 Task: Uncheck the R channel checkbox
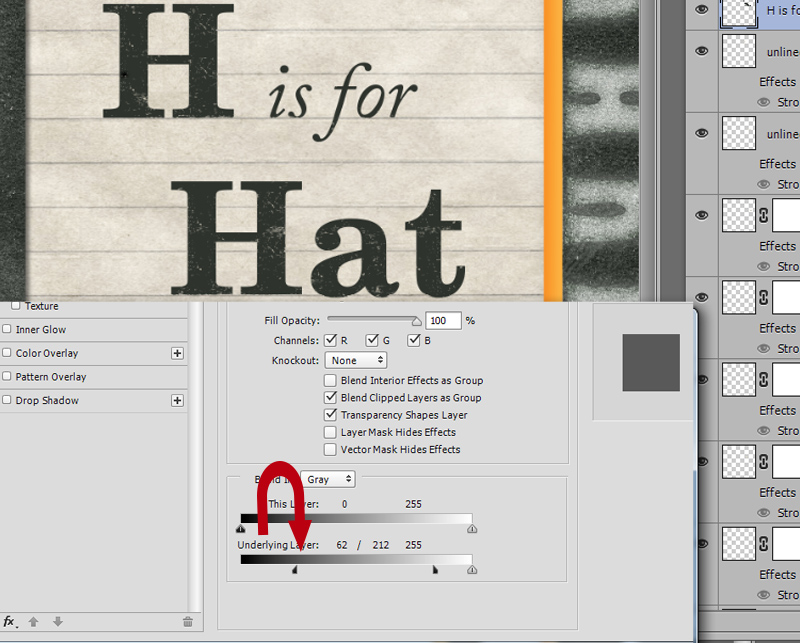(x=331, y=340)
